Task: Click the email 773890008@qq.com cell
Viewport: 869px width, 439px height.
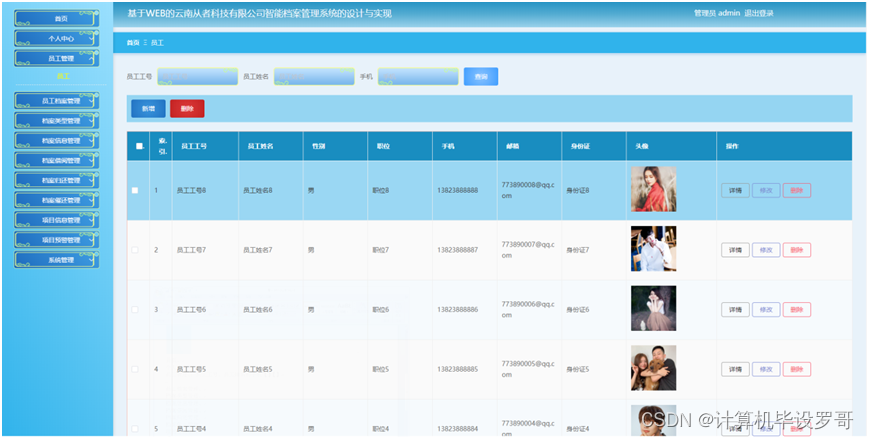Action: coord(528,190)
